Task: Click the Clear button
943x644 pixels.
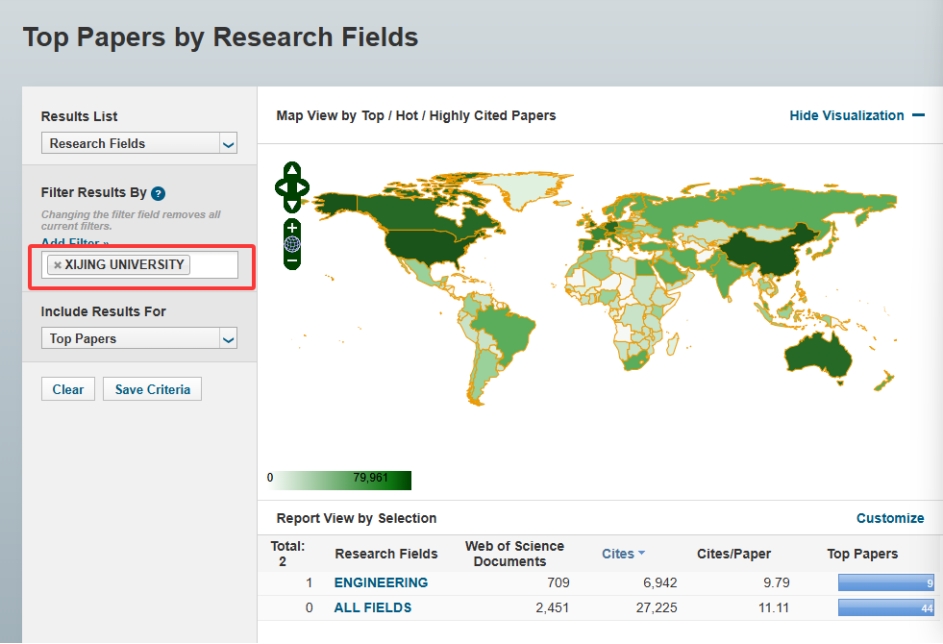Action: pos(68,389)
